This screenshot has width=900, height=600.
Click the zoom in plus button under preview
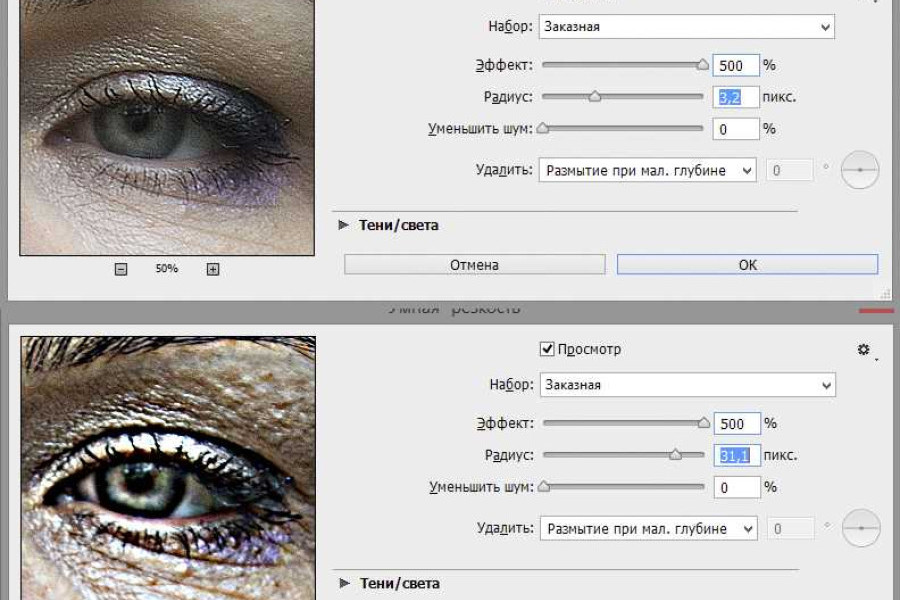pos(212,269)
